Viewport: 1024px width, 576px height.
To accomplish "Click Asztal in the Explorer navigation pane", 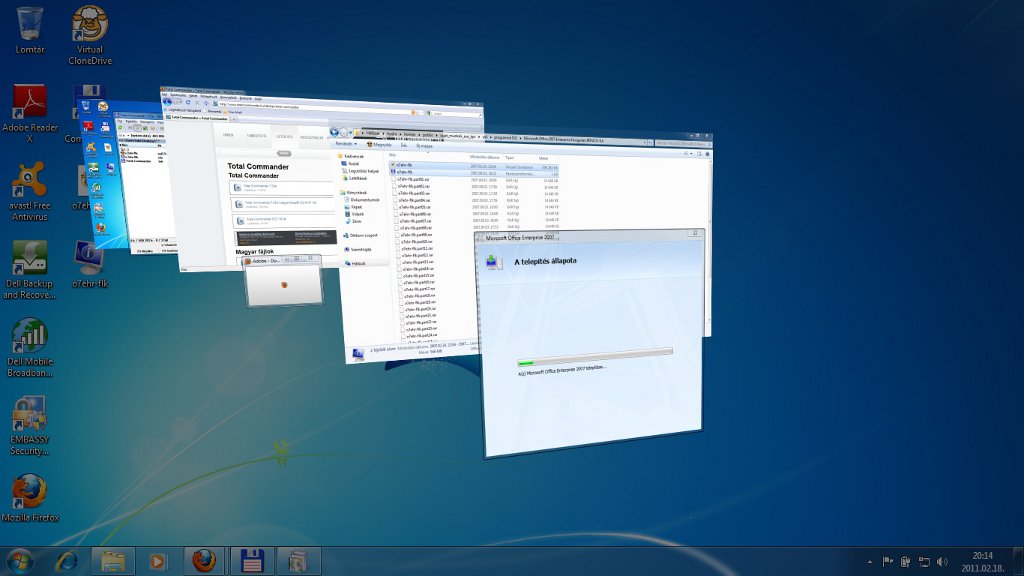I will click(x=353, y=164).
